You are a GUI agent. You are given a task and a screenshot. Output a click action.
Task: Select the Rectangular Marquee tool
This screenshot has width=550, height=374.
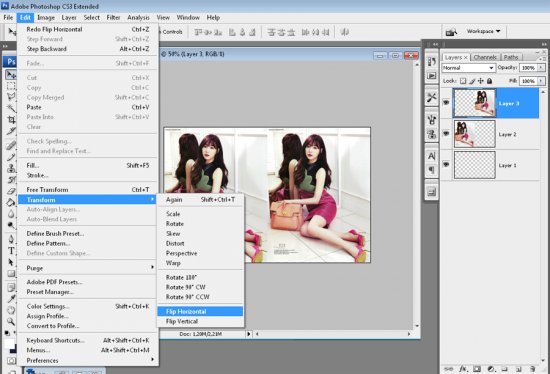[x=11, y=86]
